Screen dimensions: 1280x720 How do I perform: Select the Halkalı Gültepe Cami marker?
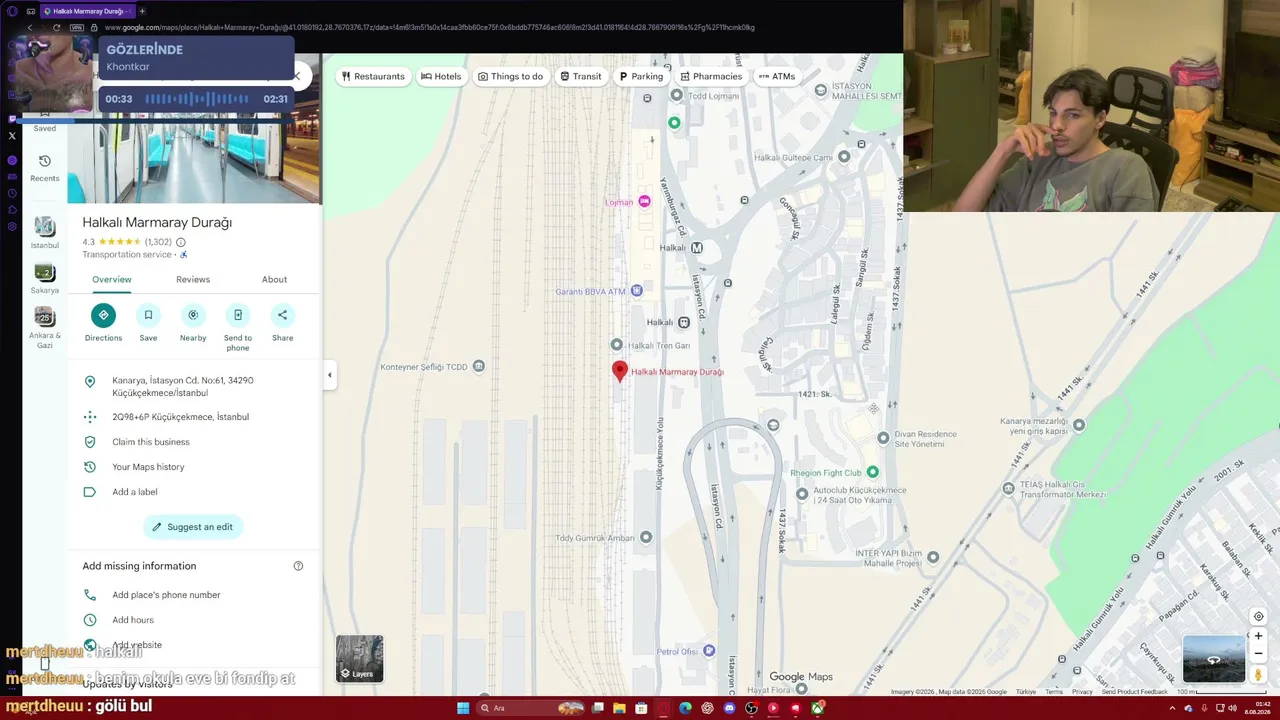[844, 156]
